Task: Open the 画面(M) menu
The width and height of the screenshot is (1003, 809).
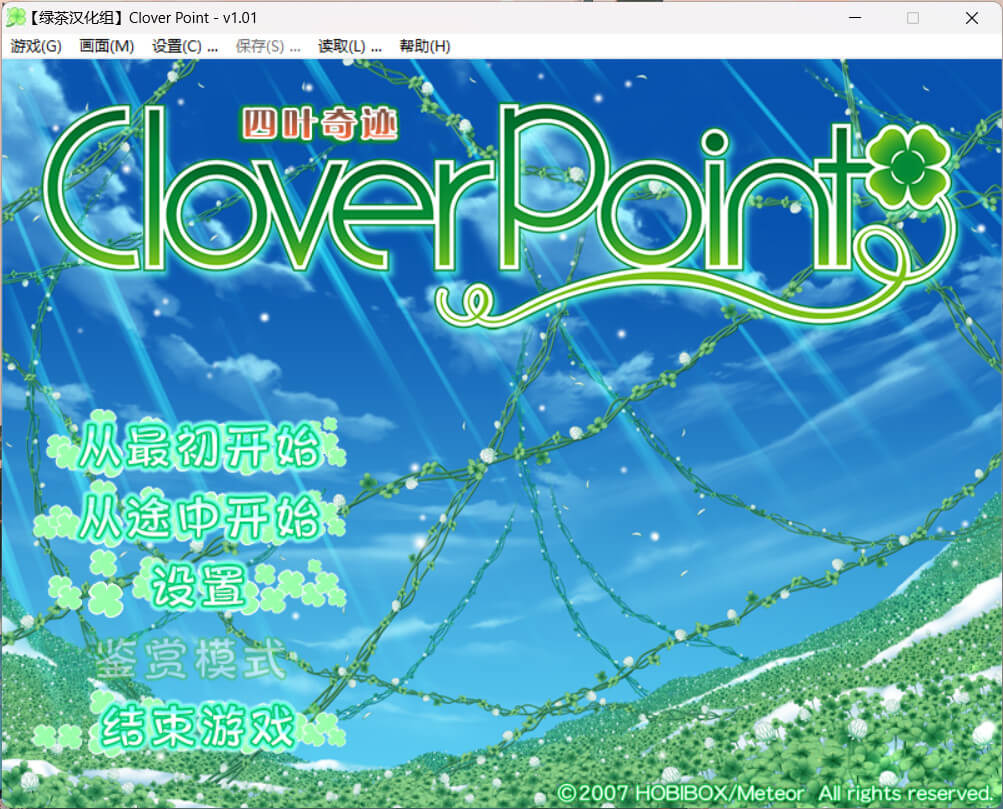Action: 106,46
